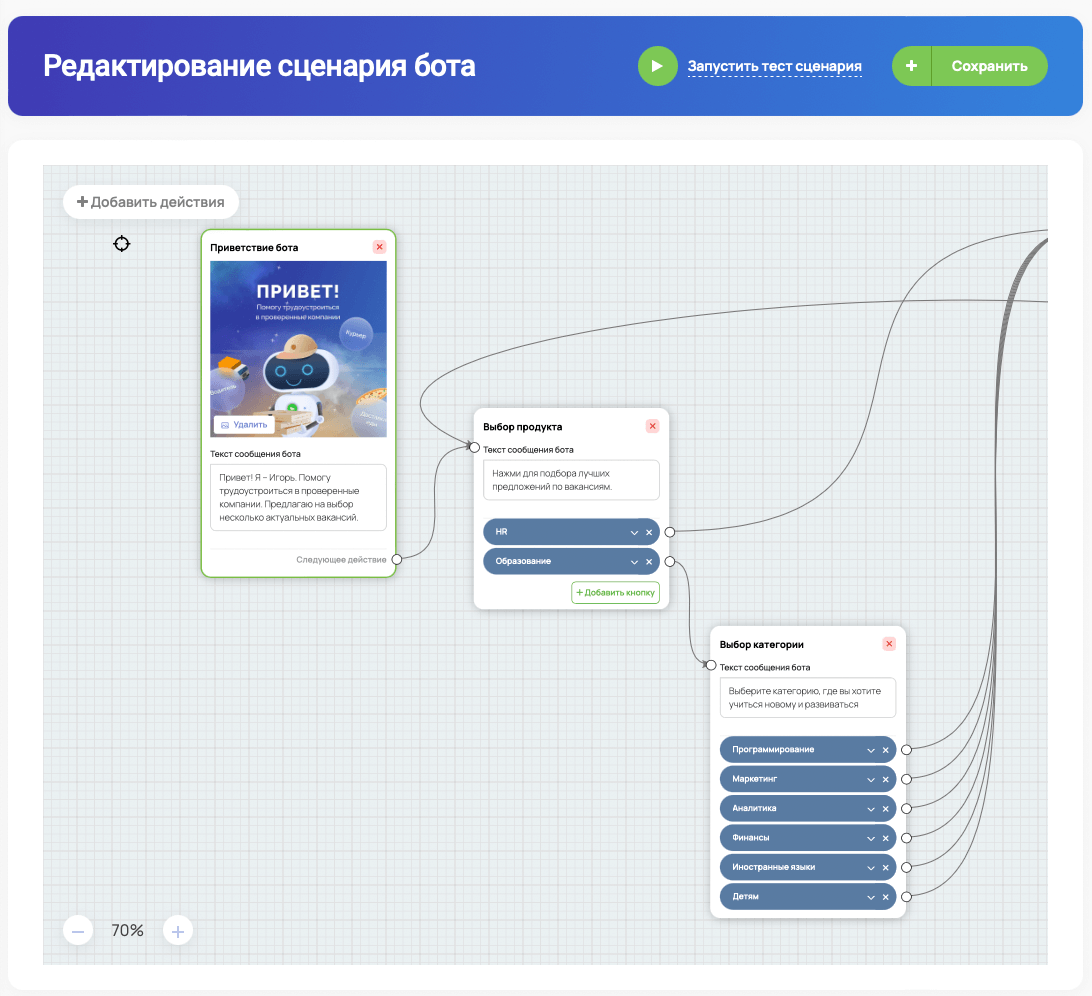Zoom out canvas with minus button
Viewport: 1092px width, 996px height.
tap(78, 931)
